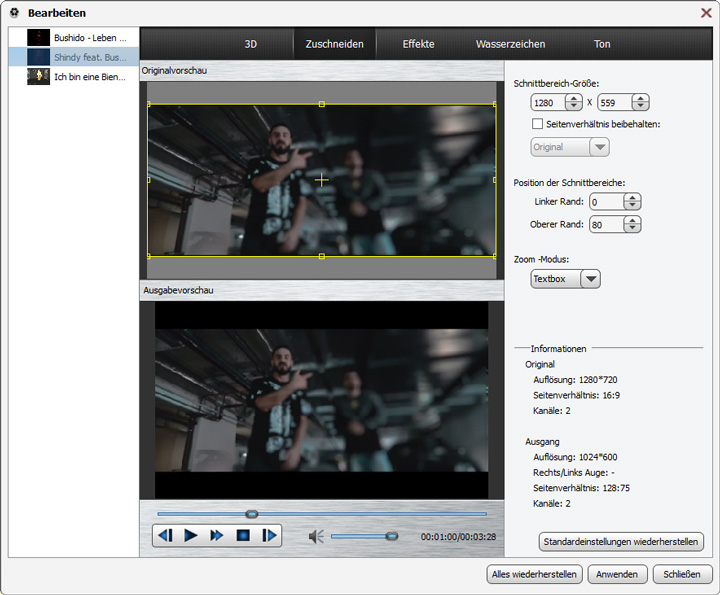
Task: Click the bottom-middle crop handle
Action: (321, 256)
